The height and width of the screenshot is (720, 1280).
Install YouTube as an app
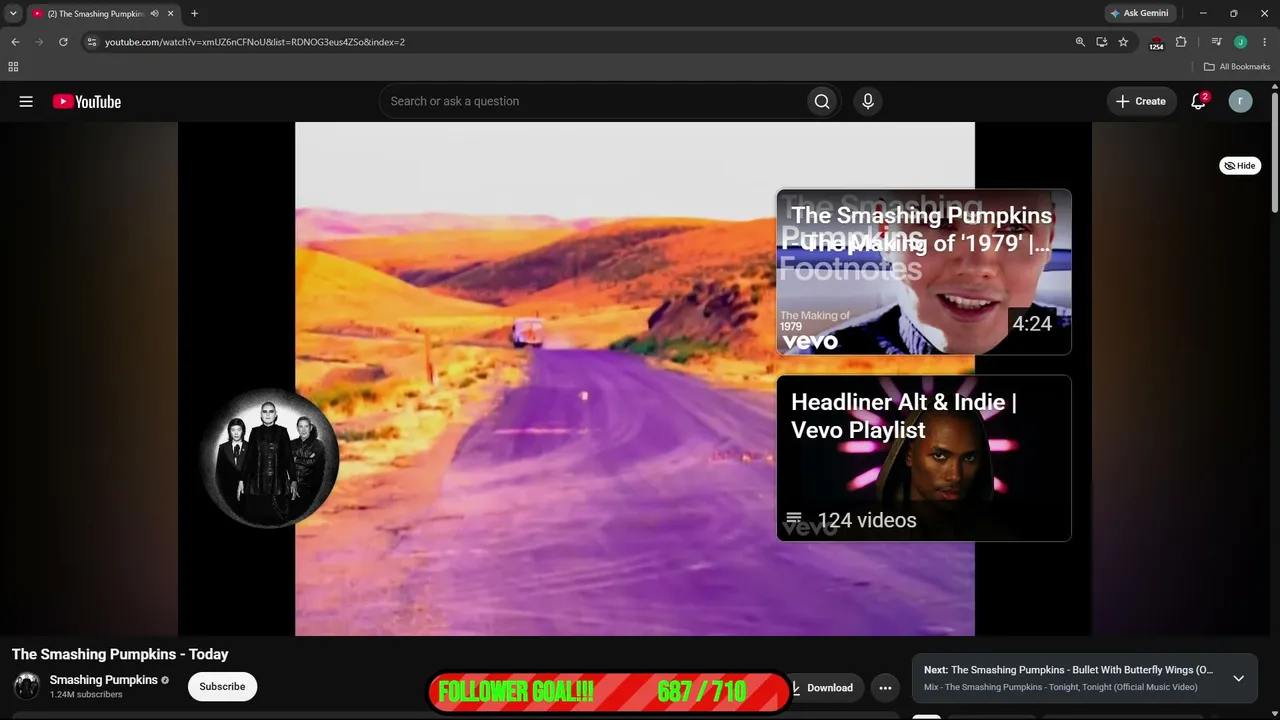coord(1102,42)
